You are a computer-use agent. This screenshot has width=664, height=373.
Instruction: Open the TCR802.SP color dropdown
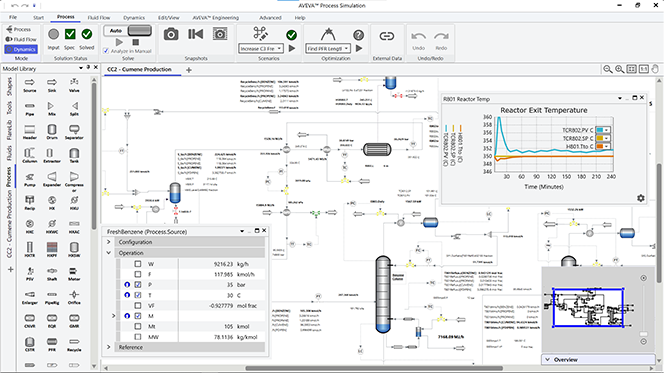click(607, 138)
